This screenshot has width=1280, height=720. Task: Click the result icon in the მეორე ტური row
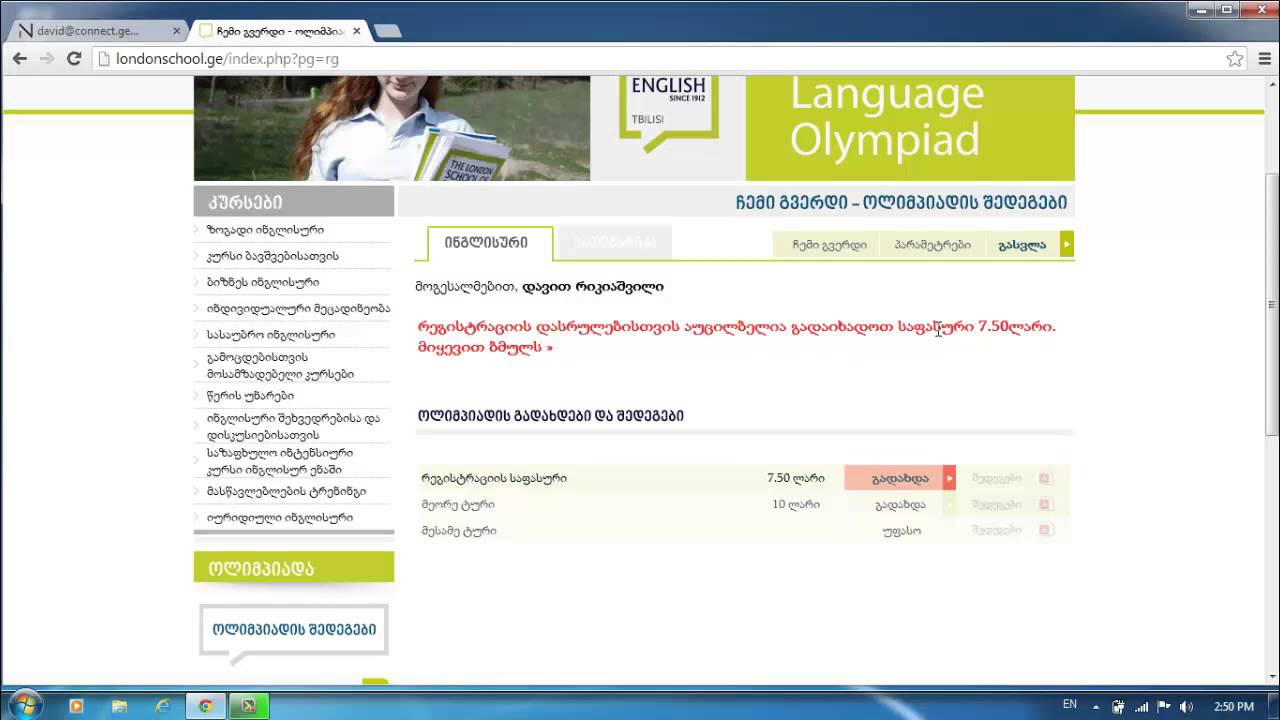click(1045, 504)
